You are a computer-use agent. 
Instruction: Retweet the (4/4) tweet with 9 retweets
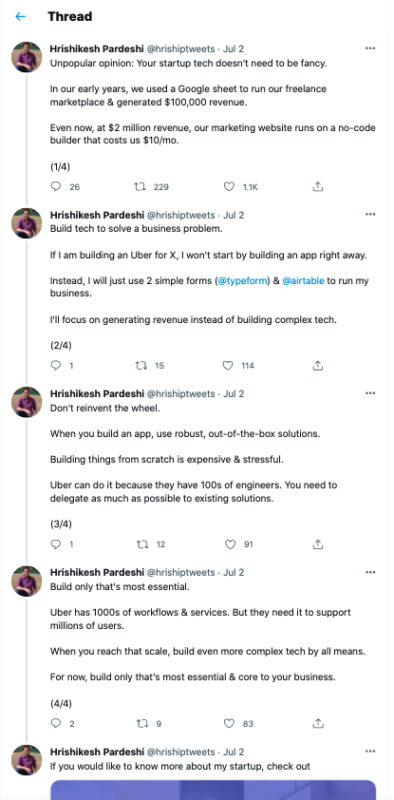(141, 723)
